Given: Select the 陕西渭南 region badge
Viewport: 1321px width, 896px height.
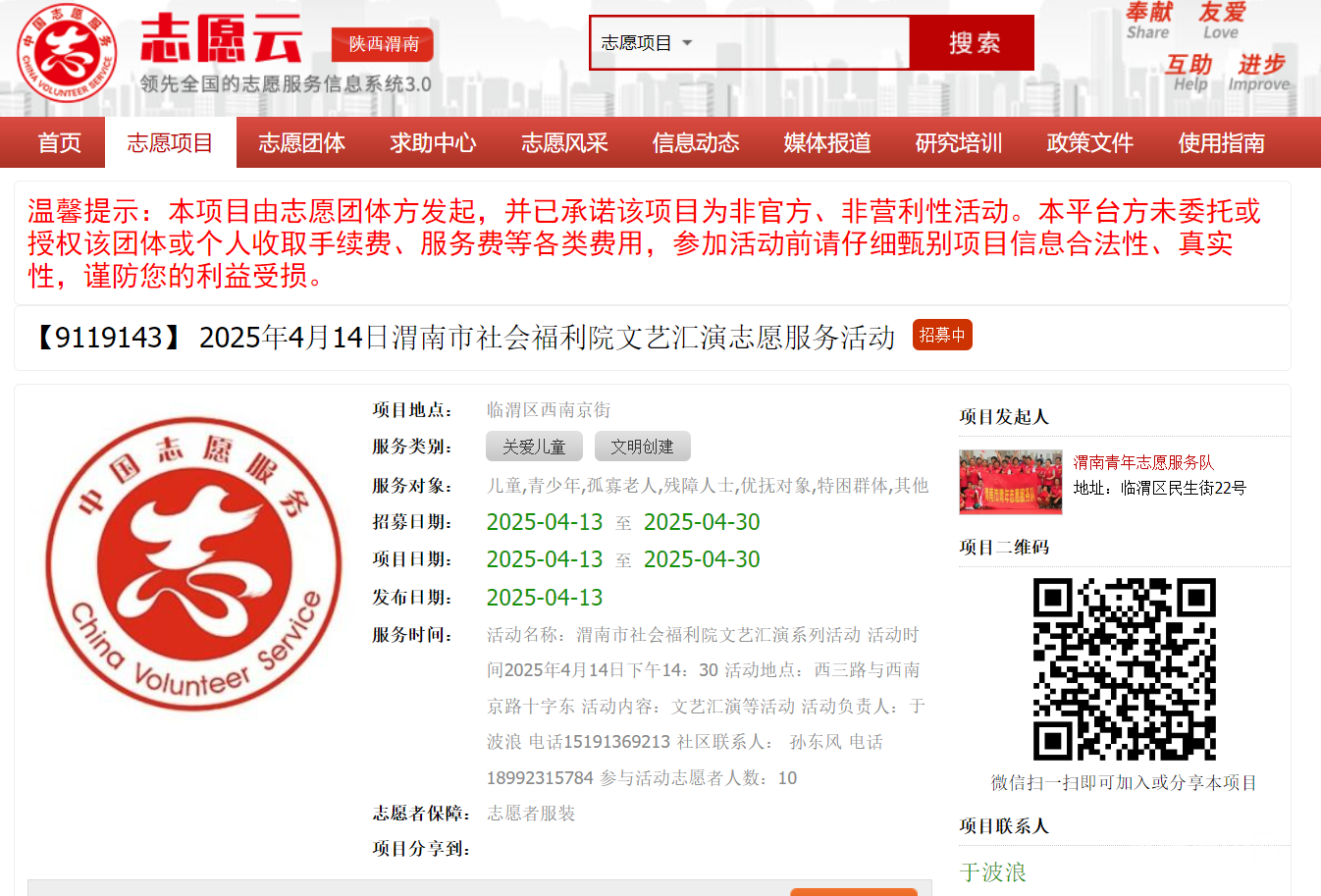Looking at the screenshot, I should tap(383, 44).
